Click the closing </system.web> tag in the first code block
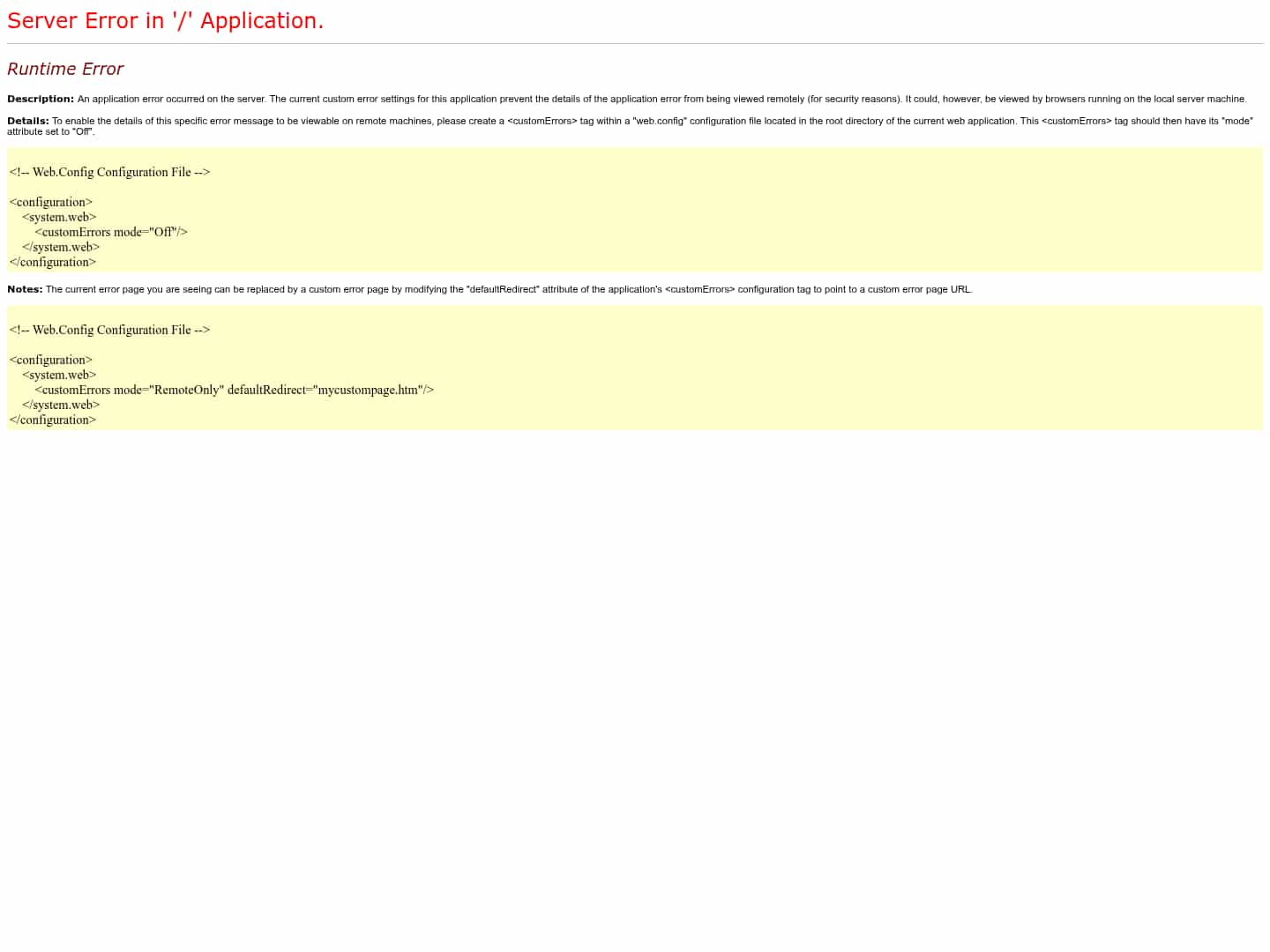This screenshot has height=952, width=1270. (61, 247)
